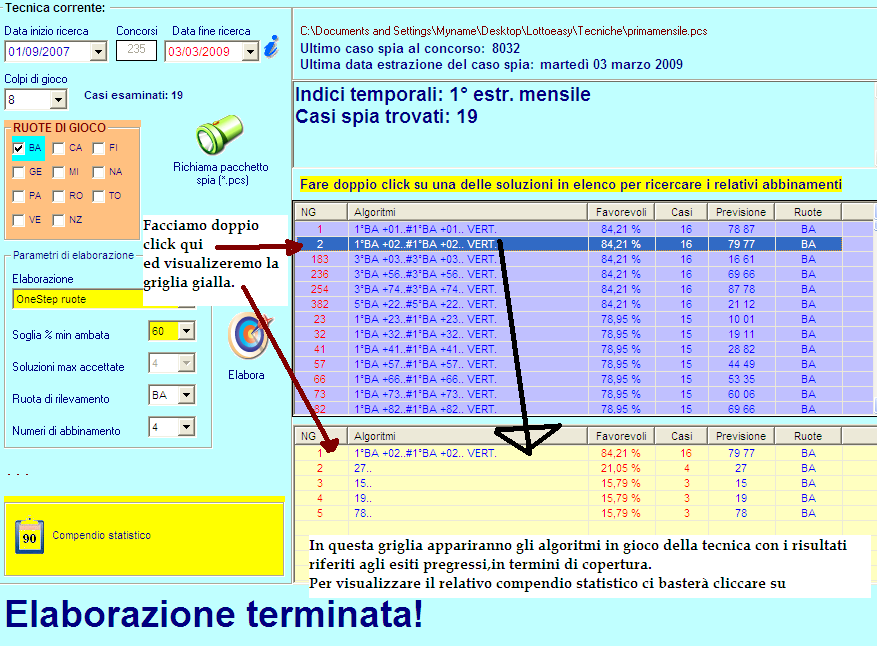Open the Data inizio ricerca date dropdown
Image resolution: width=877 pixels, height=646 pixels.
[98, 52]
